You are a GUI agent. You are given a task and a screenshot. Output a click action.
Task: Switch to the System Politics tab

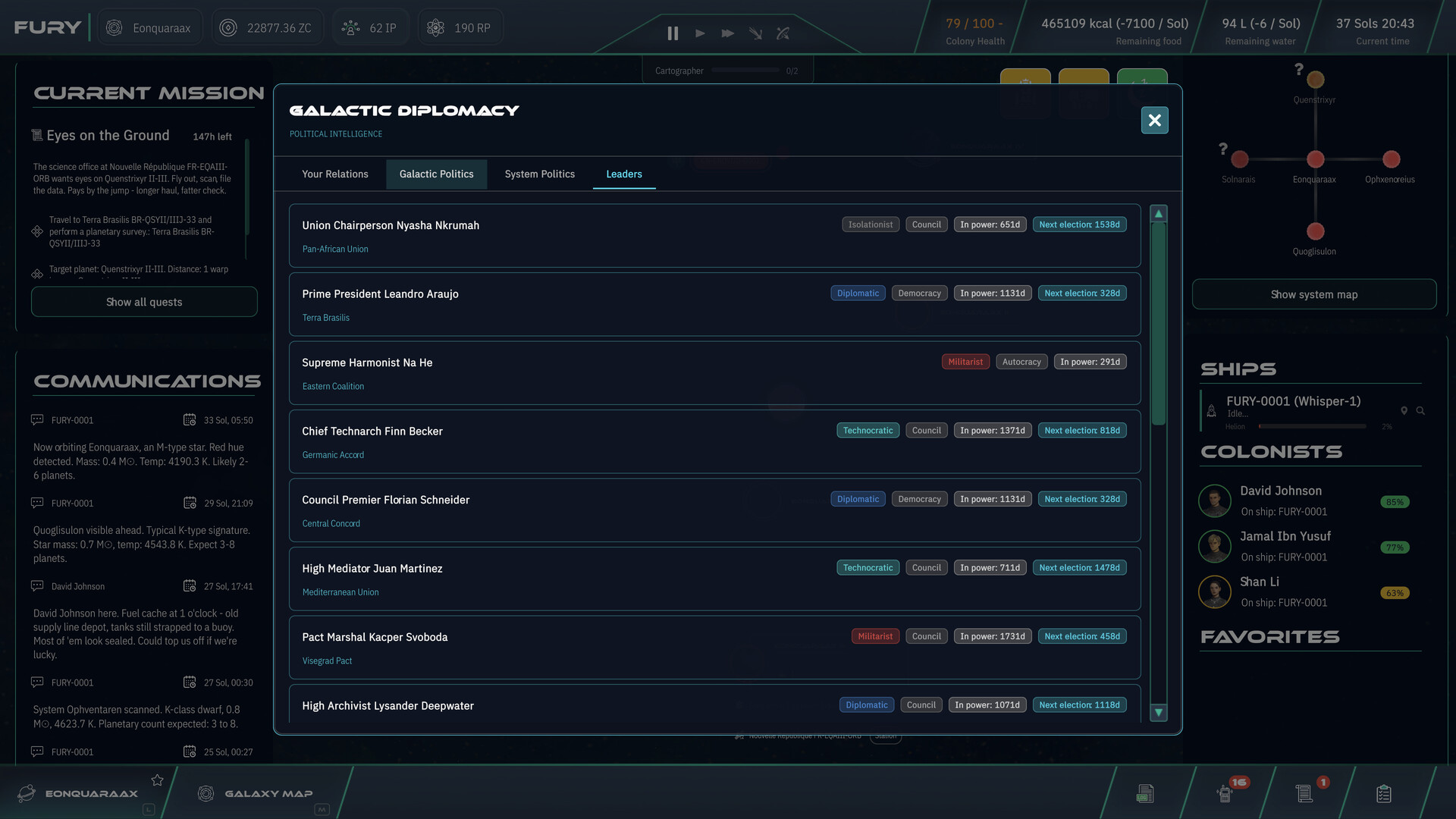point(539,174)
